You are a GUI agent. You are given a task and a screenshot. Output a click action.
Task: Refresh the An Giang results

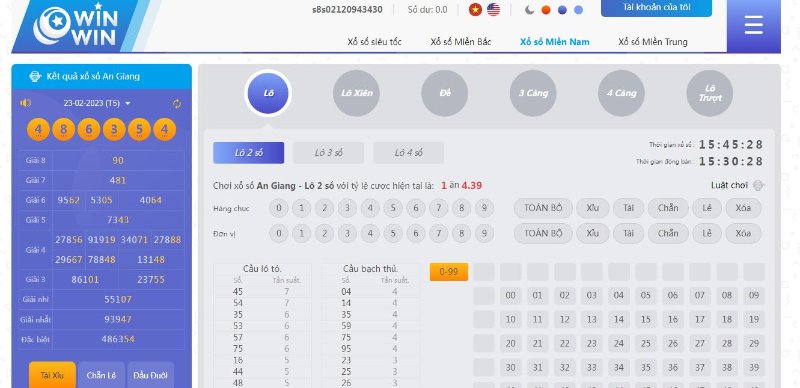pyautogui.click(x=177, y=104)
